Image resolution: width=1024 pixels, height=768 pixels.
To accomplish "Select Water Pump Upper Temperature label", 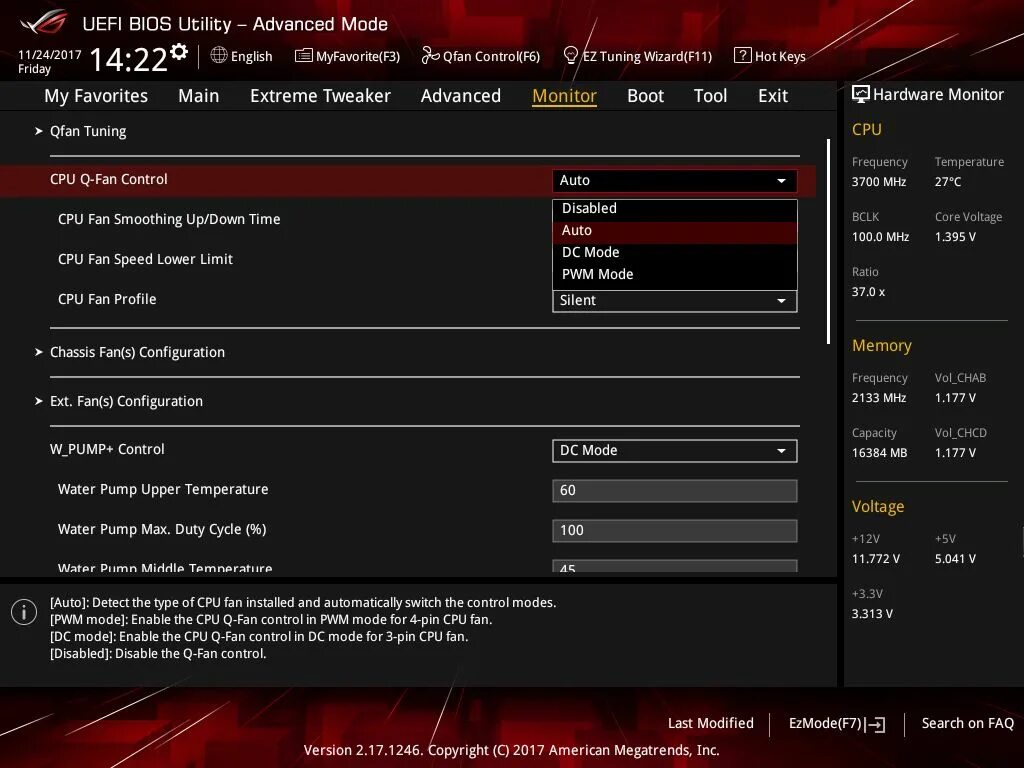I will click(x=163, y=489).
